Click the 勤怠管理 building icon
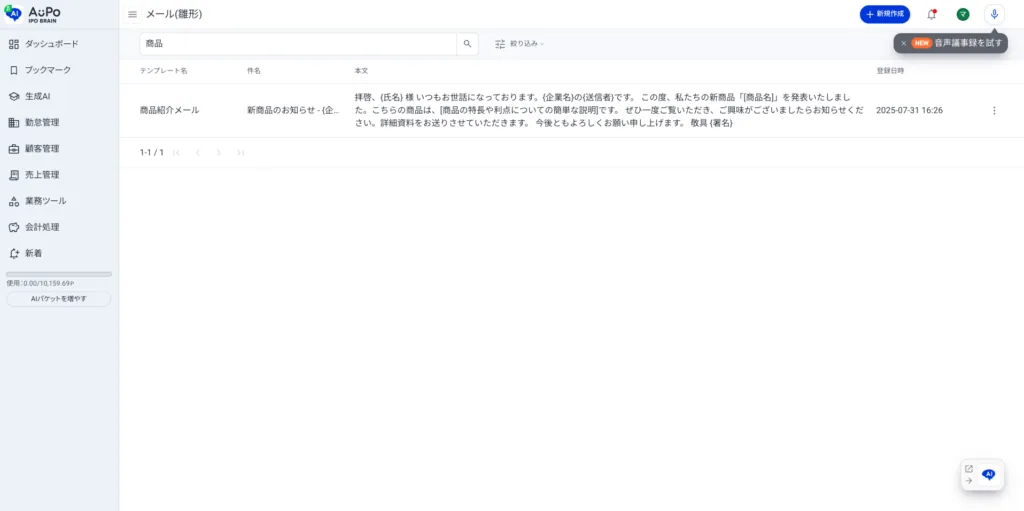Image resolution: width=1024 pixels, height=511 pixels. pos(14,122)
